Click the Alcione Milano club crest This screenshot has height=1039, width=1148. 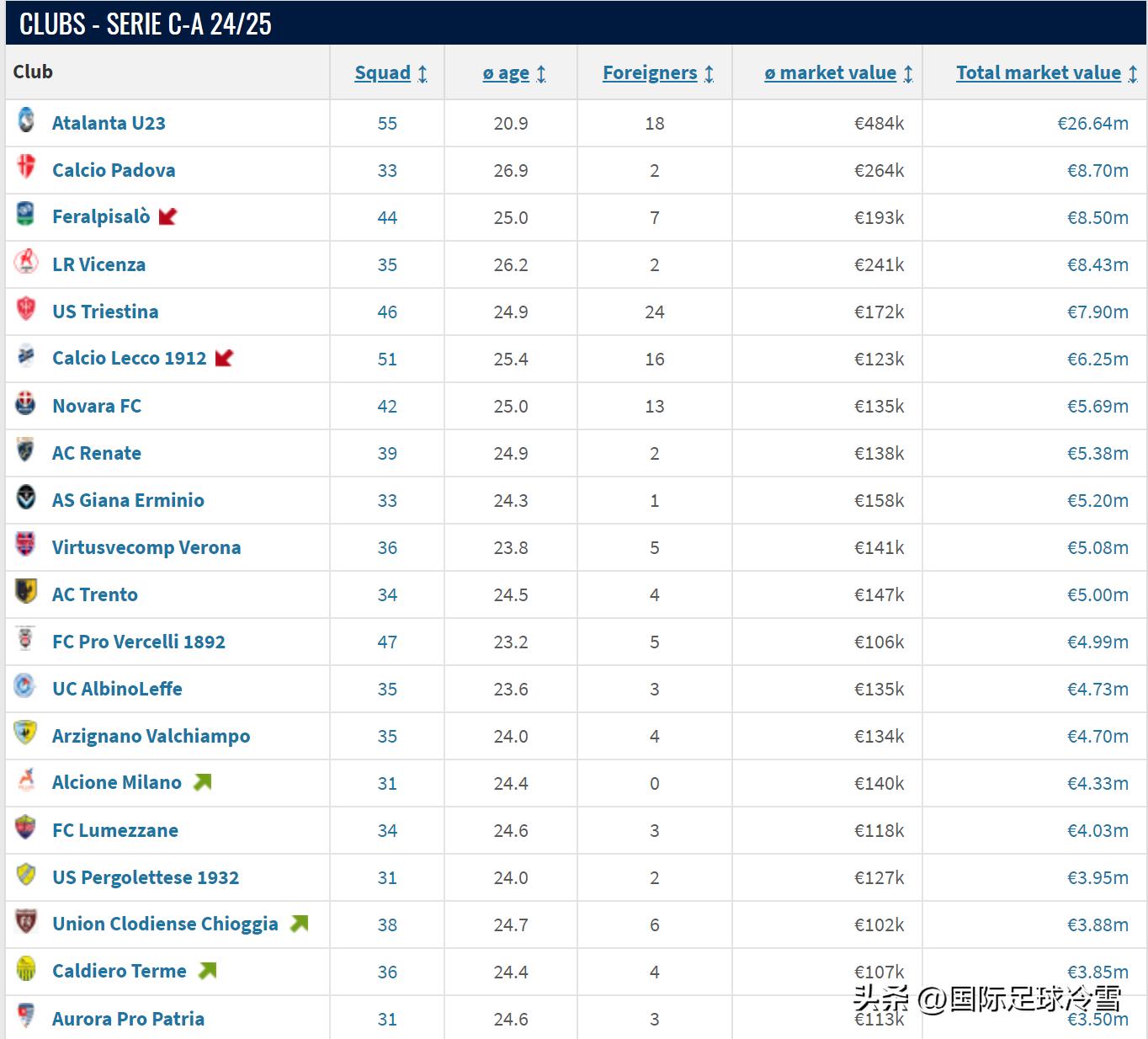[x=26, y=781]
